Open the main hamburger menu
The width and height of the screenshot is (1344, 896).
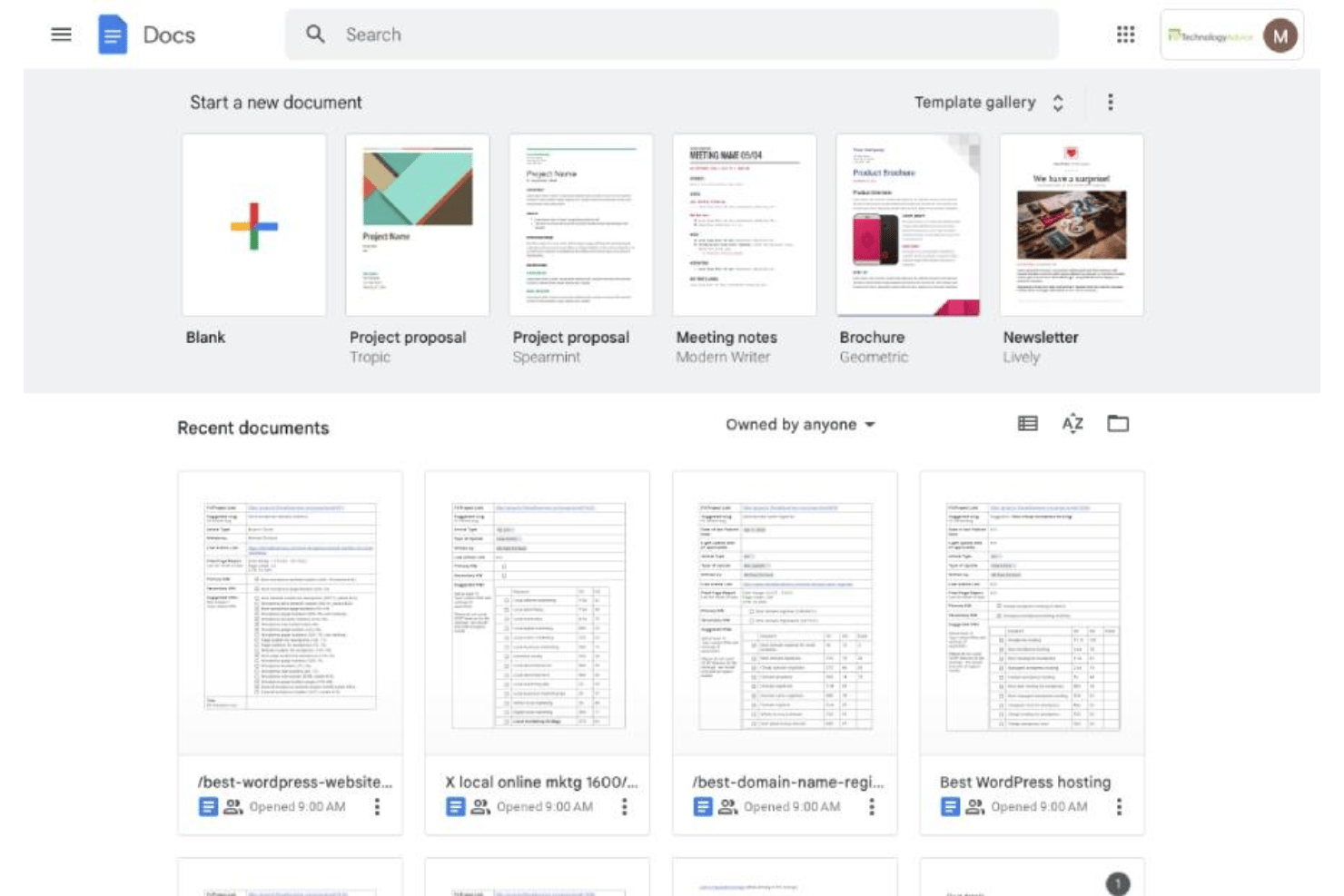pos(61,34)
